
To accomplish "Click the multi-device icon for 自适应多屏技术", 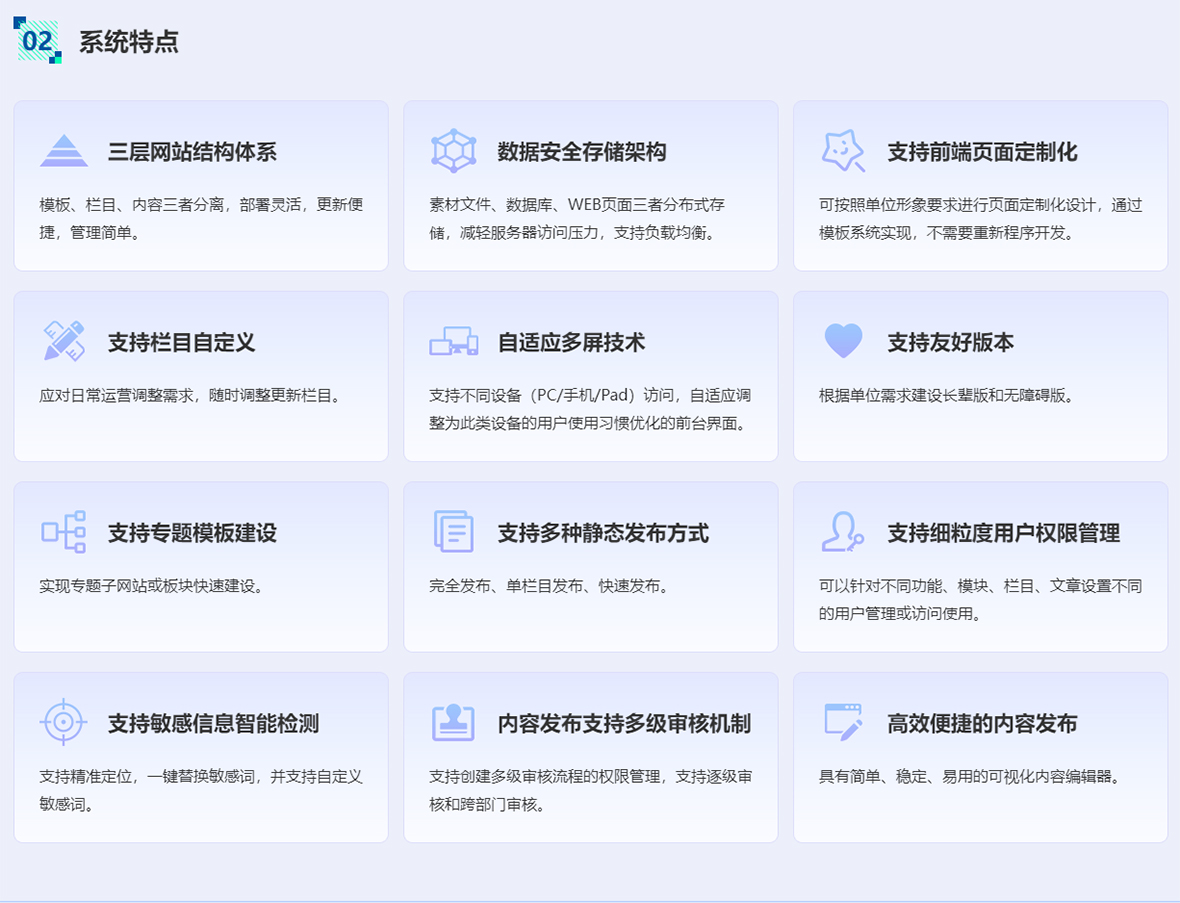I will [453, 340].
